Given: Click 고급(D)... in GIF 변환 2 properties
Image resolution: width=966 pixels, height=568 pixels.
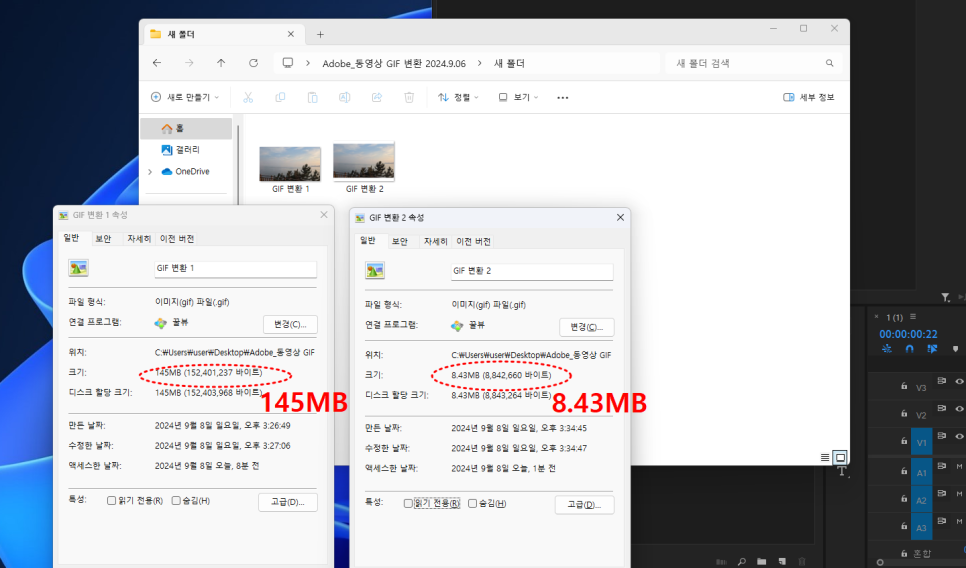Looking at the screenshot, I should point(584,505).
